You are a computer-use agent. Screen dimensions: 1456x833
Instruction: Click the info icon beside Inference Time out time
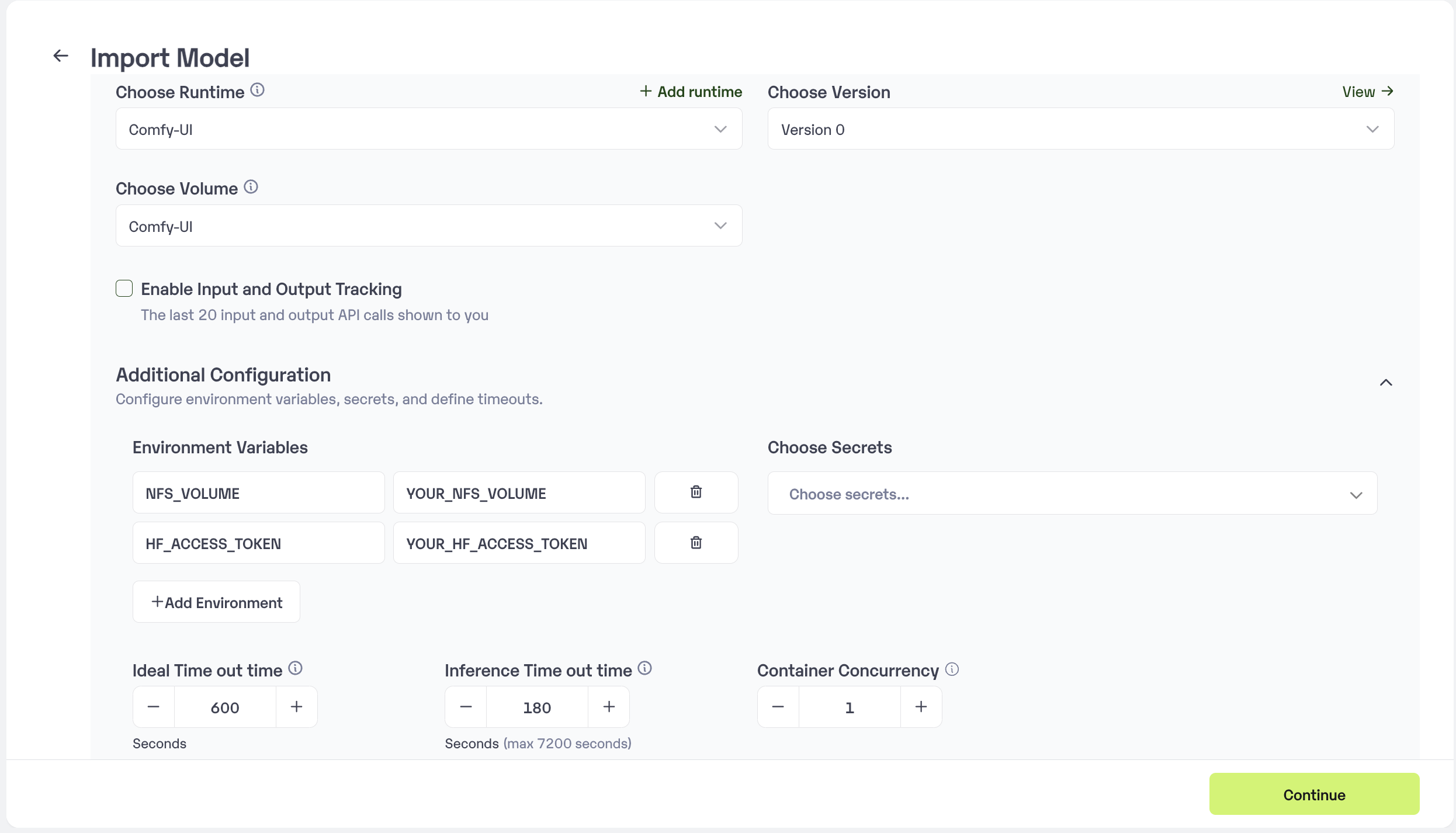tap(644, 668)
